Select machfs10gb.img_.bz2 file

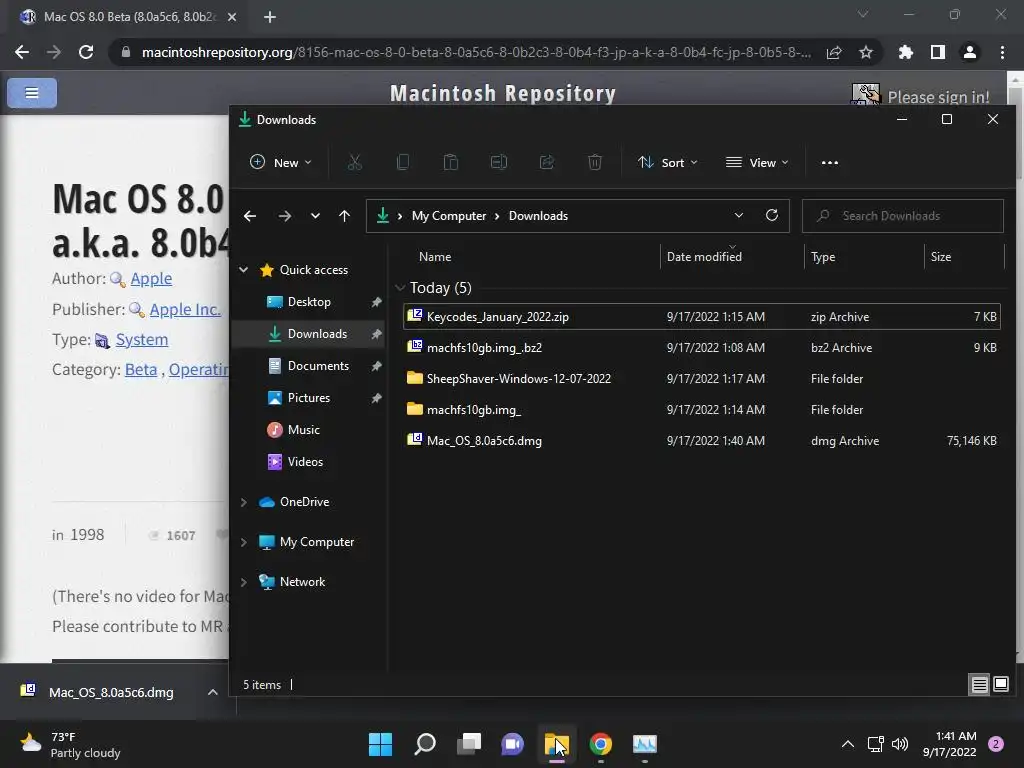coord(701,347)
